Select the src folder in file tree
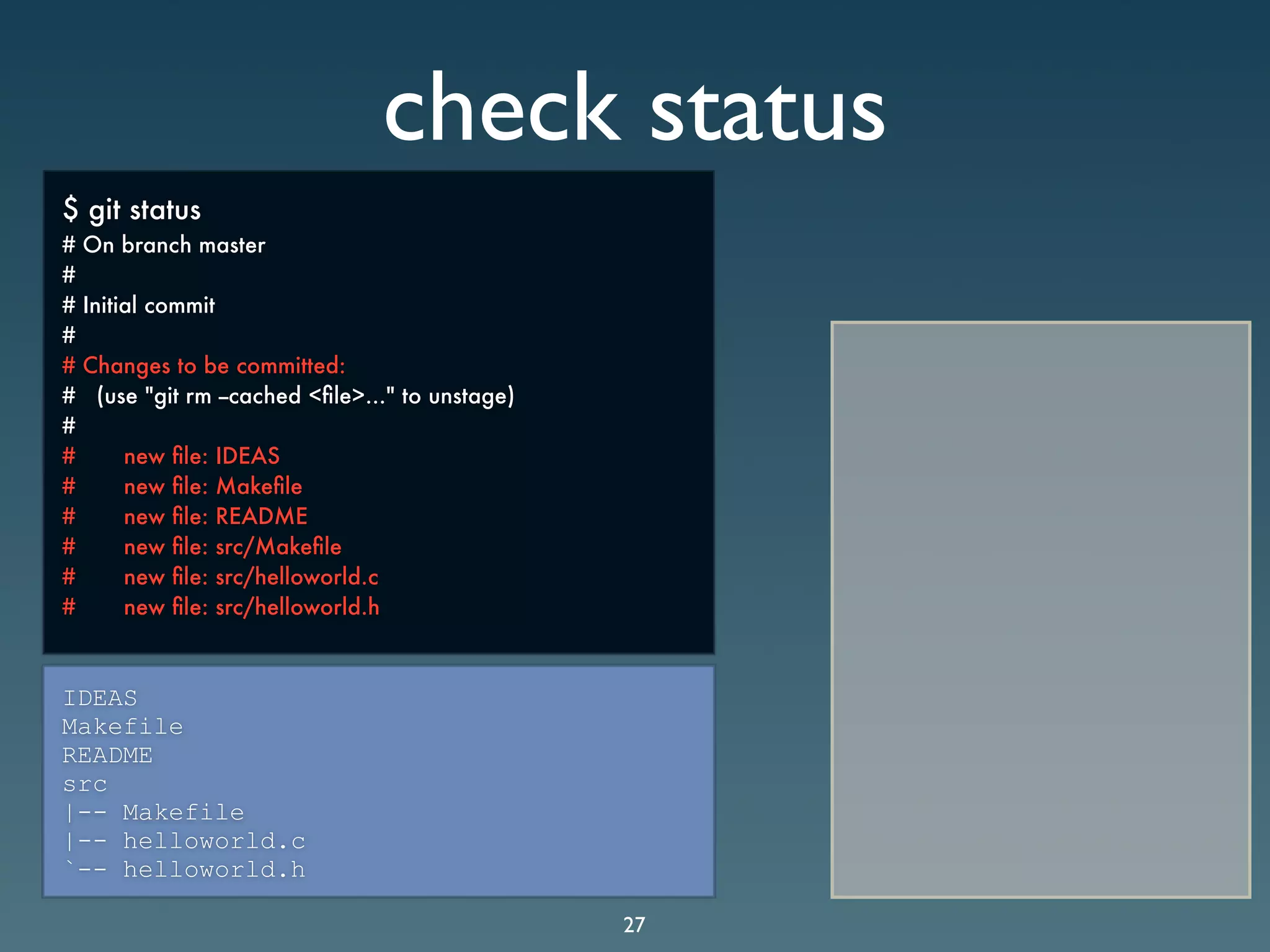The width and height of the screenshot is (1270, 952). click(85, 785)
